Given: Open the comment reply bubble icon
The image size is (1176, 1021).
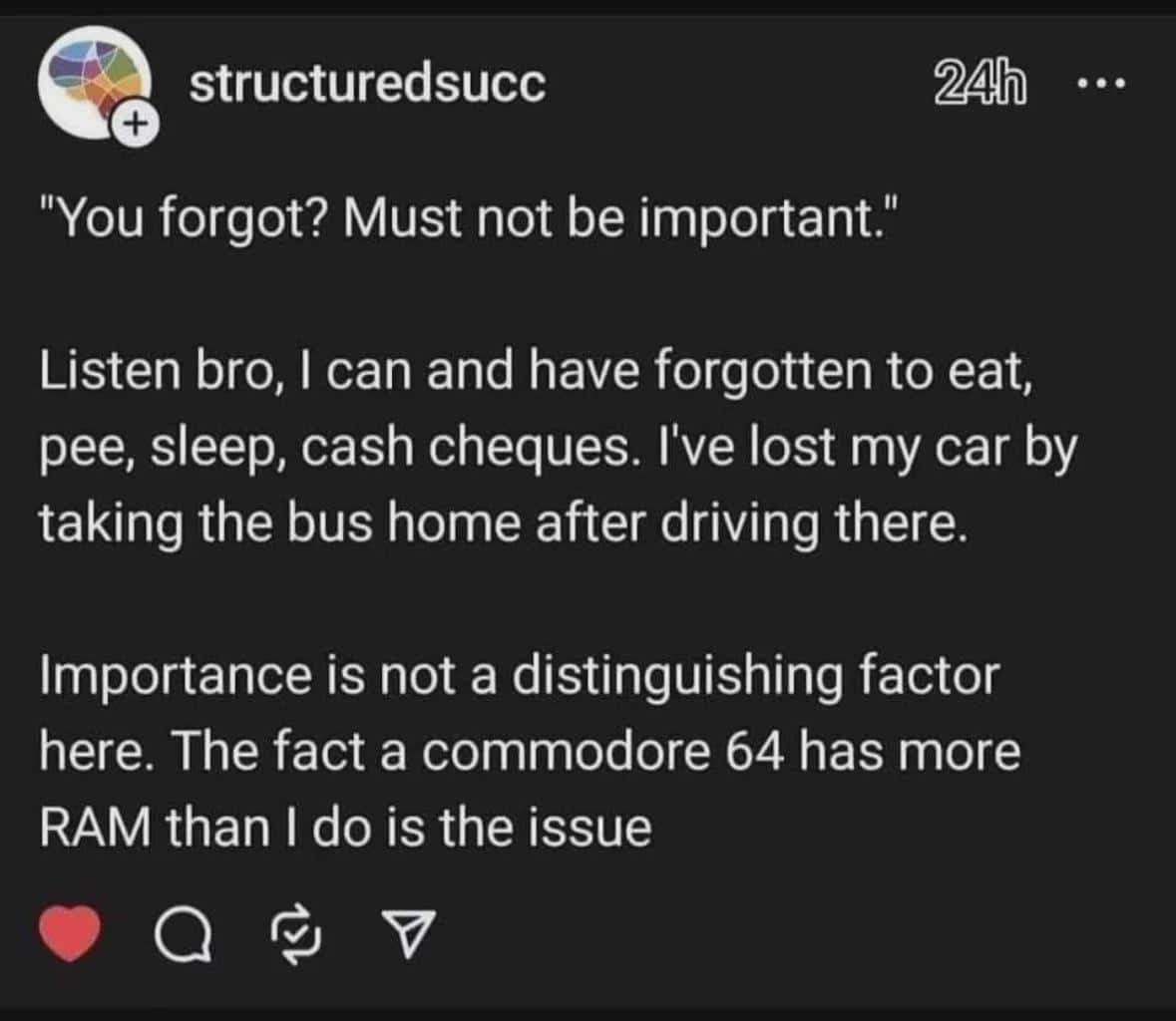Looking at the screenshot, I should point(187,935).
